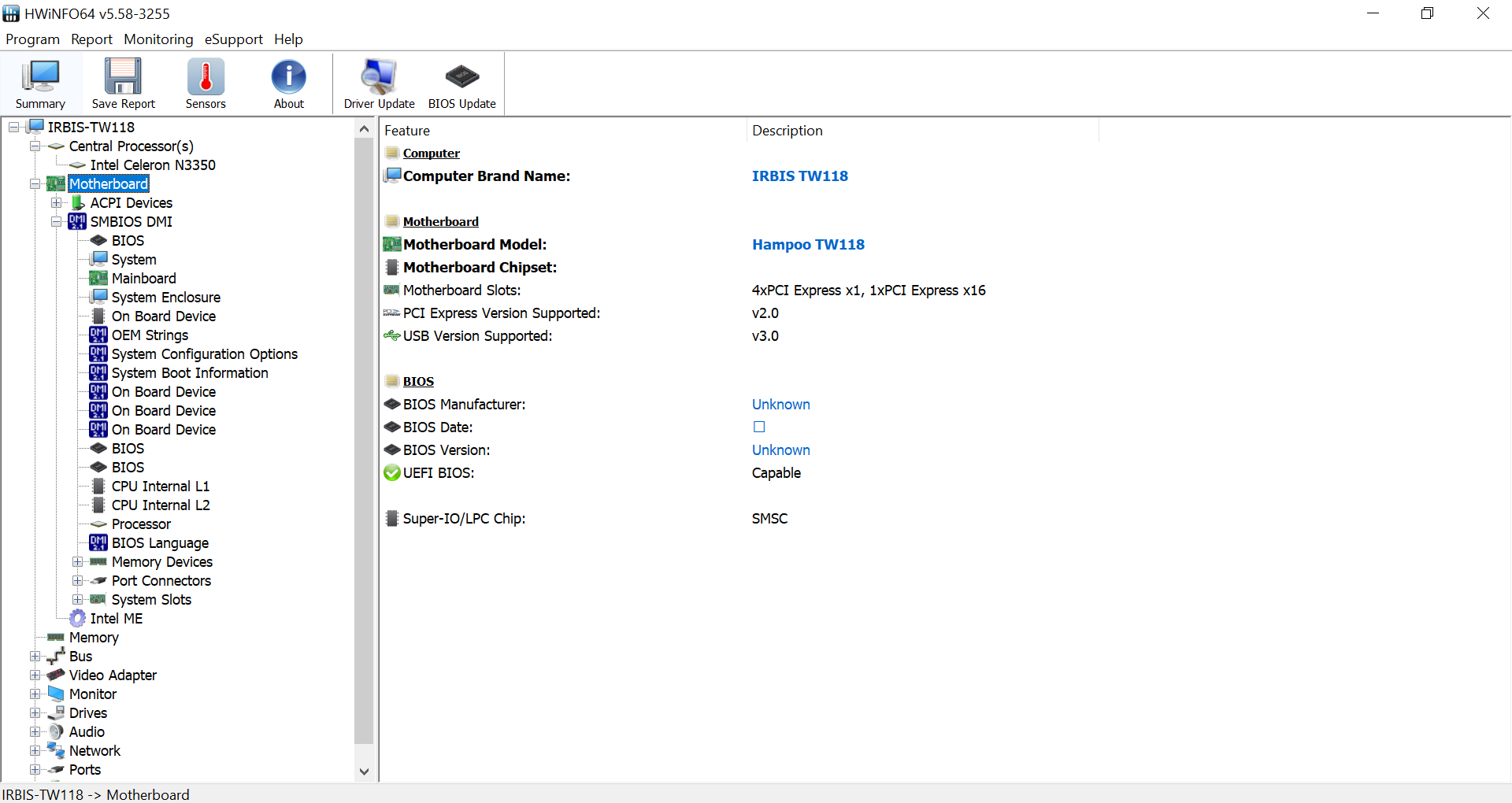
Task: Select the Monitor tree icon
Action: tap(56, 694)
